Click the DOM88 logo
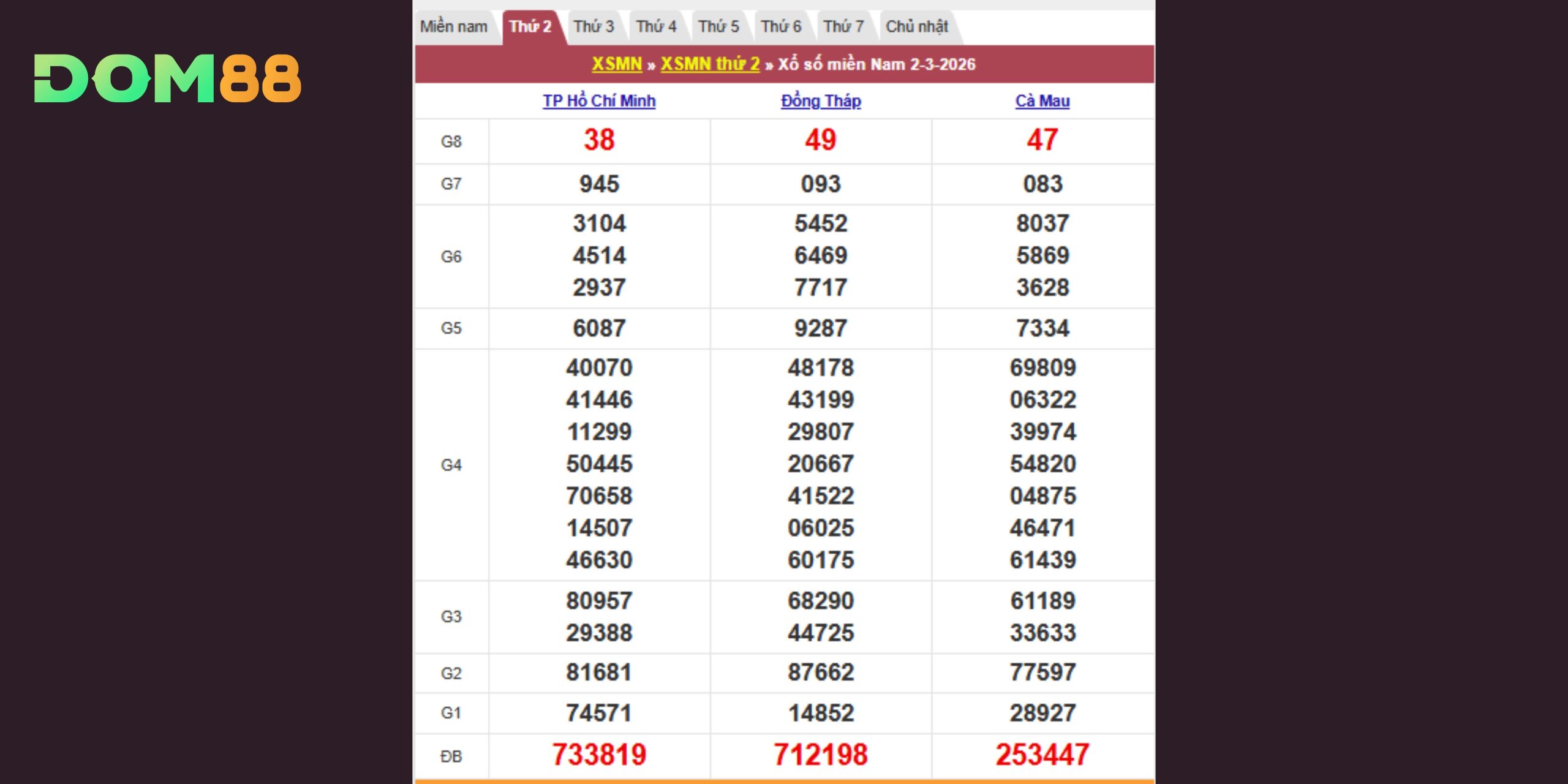 pos(167,78)
